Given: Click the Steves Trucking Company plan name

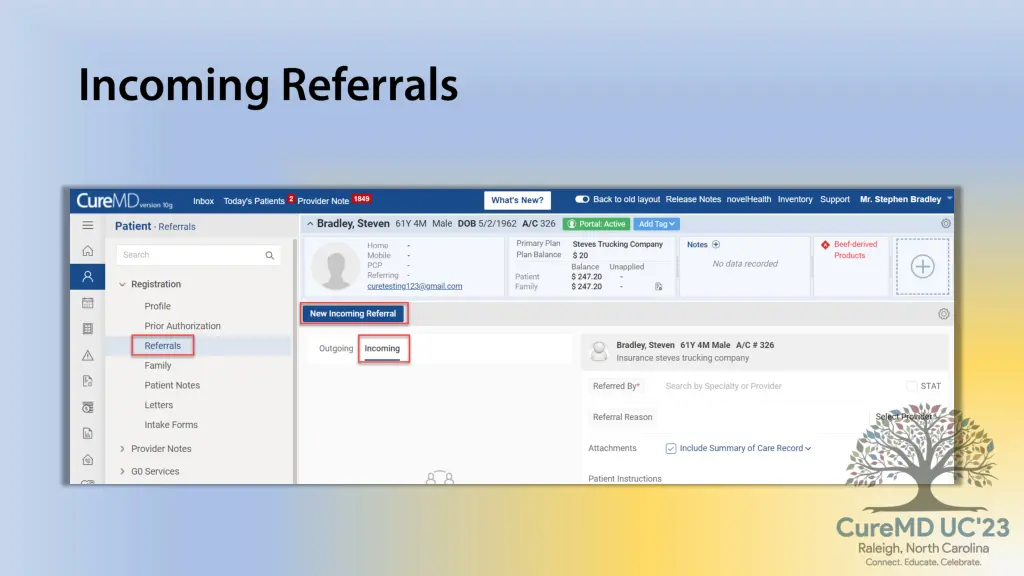Looking at the screenshot, I should point(618,244).
